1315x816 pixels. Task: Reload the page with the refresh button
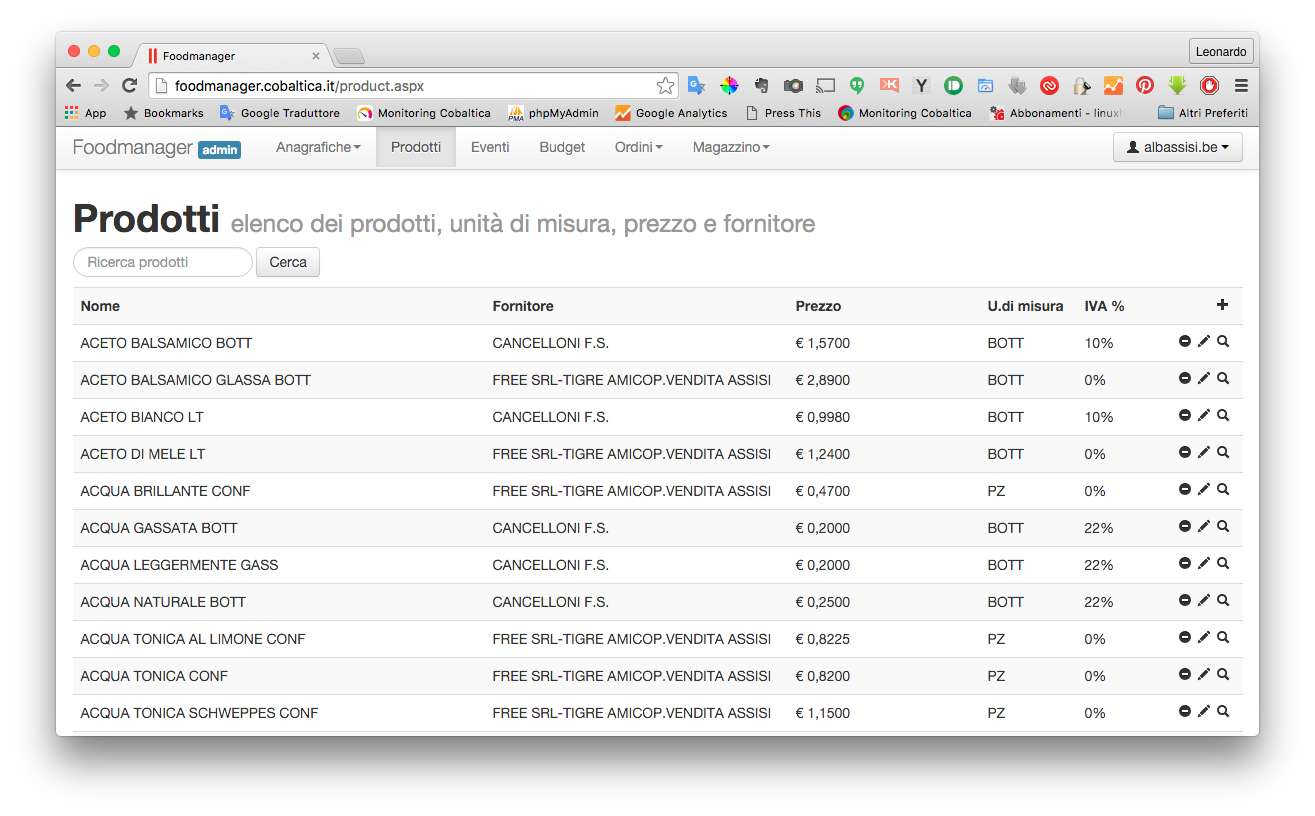coord(129,86)
